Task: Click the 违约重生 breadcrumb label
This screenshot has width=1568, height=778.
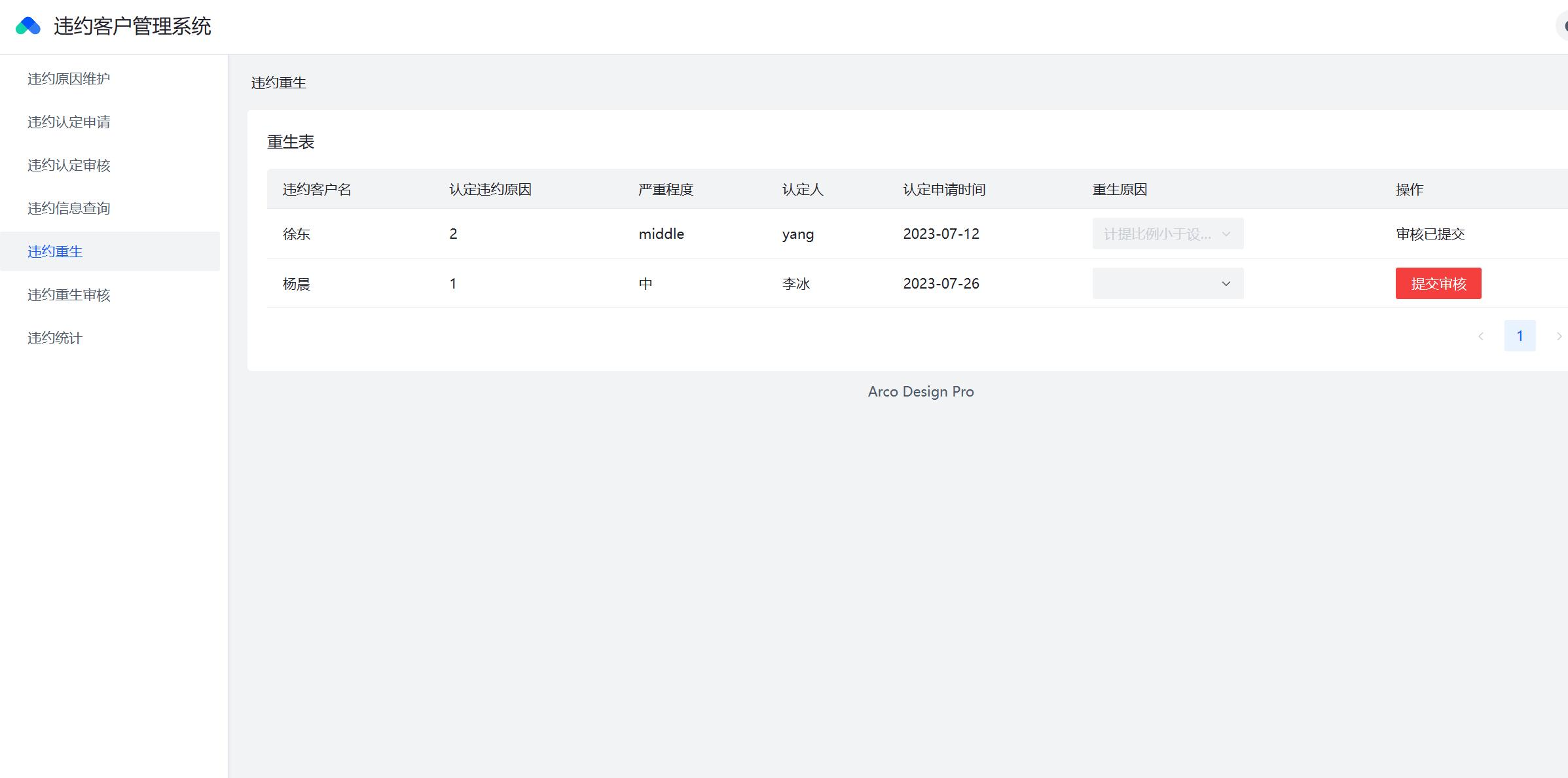Action: click(x=279, y=83)
